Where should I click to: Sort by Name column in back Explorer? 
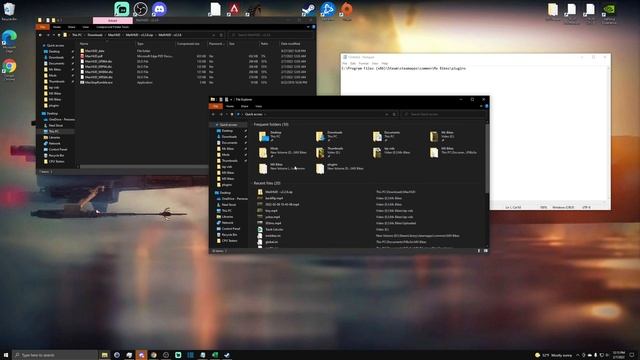[106, 44]
